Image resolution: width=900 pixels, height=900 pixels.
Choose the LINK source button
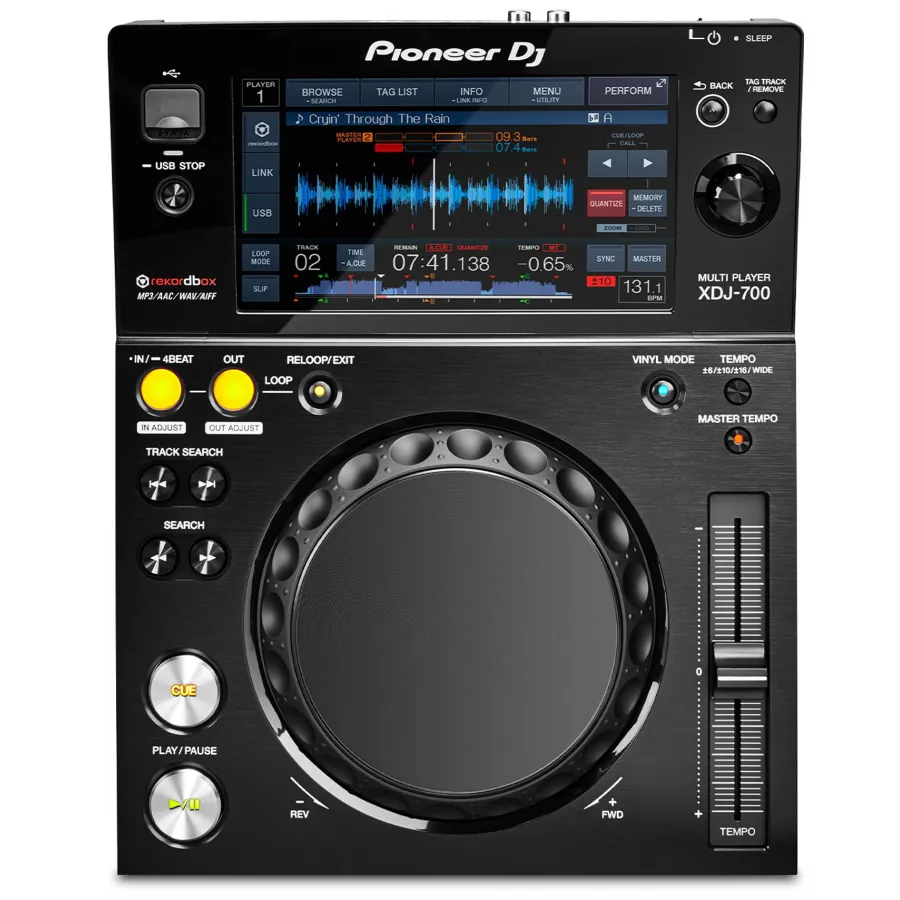tap(262, 173)
